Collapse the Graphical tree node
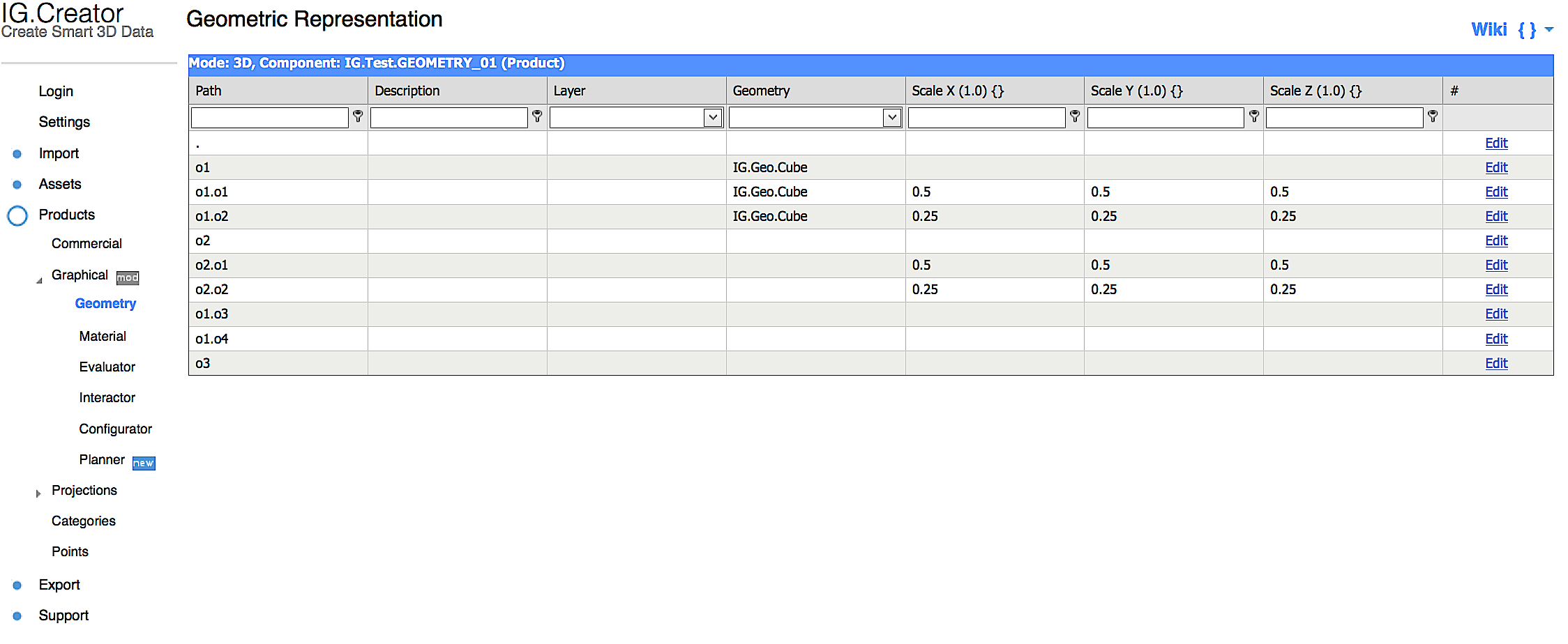1568x644 pixels. [x=39, y=280]
